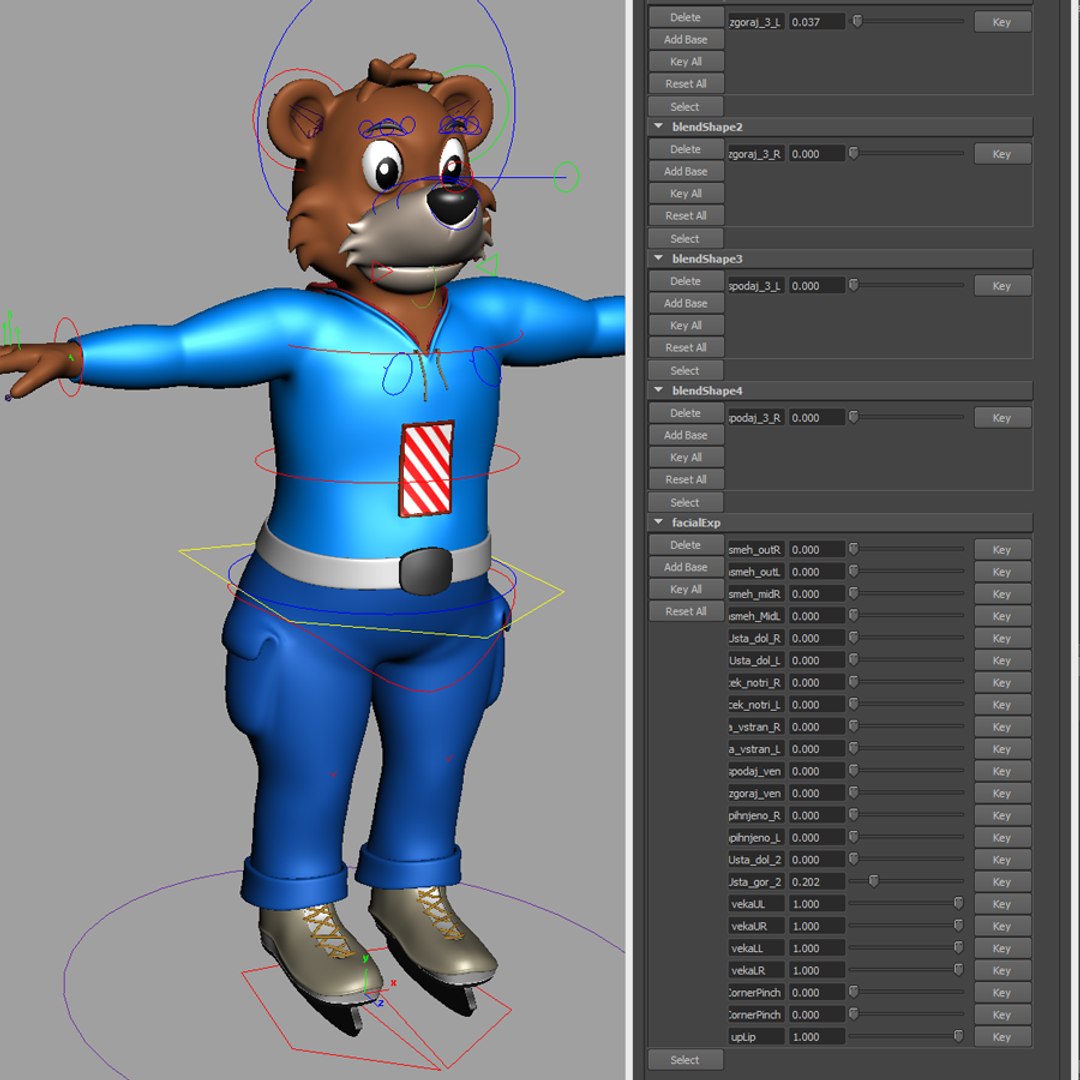Key the Usta_gor_2 target
This screenshot has width=1080, height=1080.
[1002, 882]
